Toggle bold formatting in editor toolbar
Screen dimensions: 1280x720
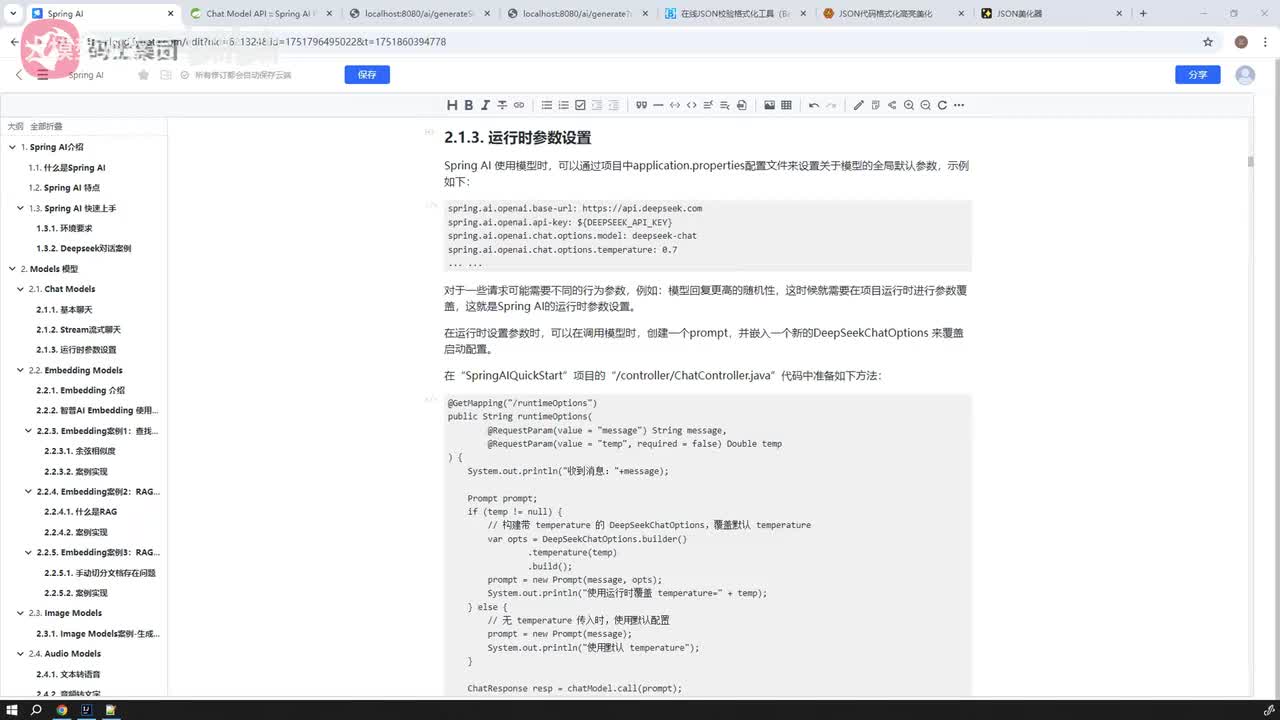tap(468, 105)
